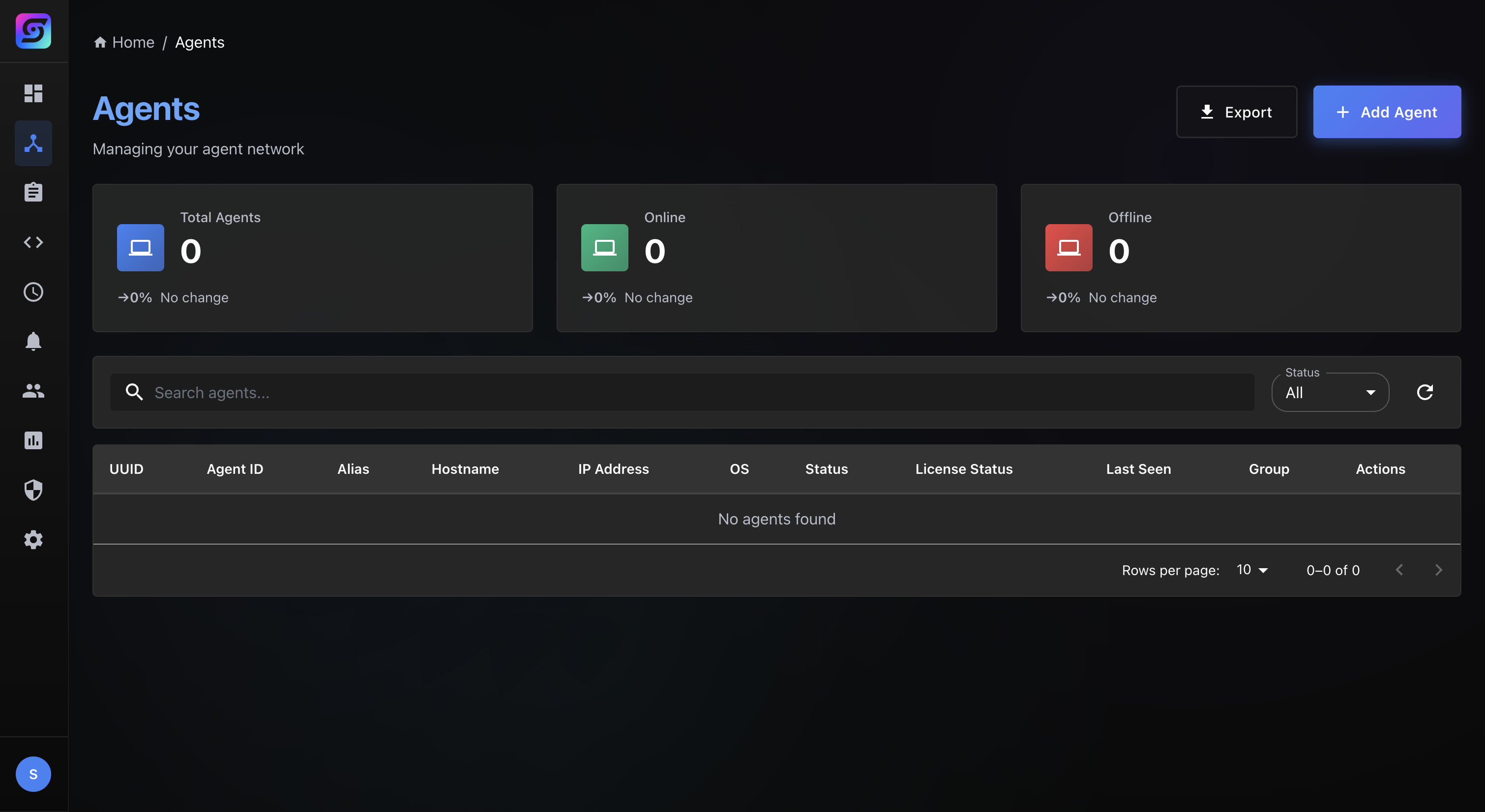Open the S user avatar menu
This screenshot has height=812, width=1485.
[33, 774]
